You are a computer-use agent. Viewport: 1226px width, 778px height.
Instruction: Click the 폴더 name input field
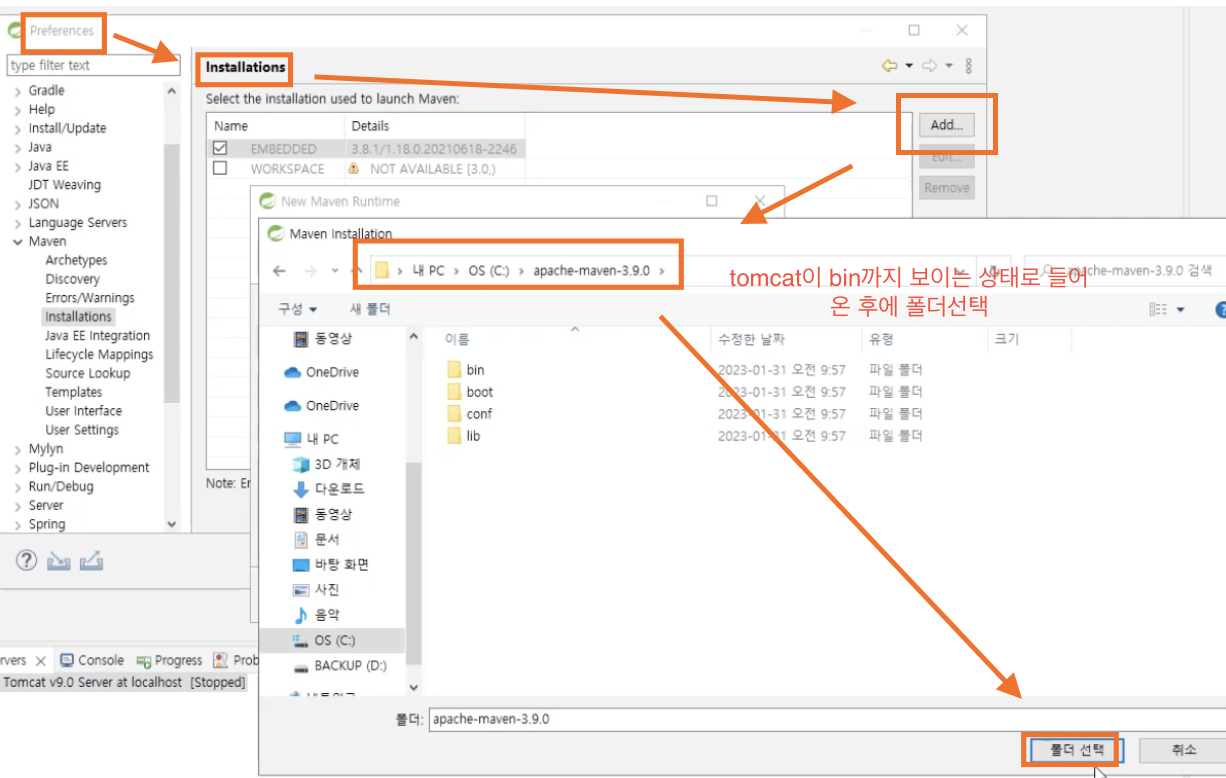825,719
